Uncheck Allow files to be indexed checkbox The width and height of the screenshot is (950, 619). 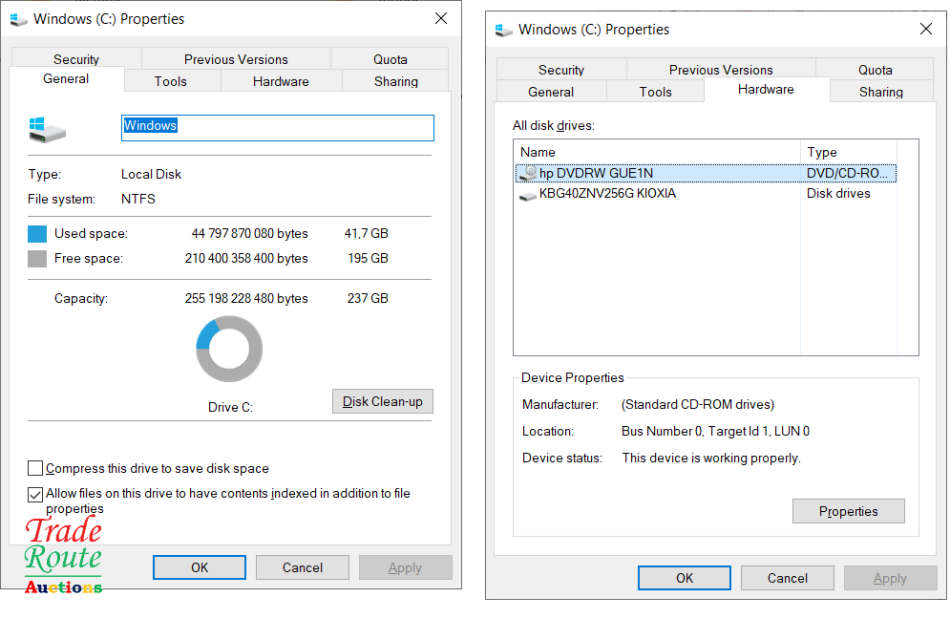point(36,494)
